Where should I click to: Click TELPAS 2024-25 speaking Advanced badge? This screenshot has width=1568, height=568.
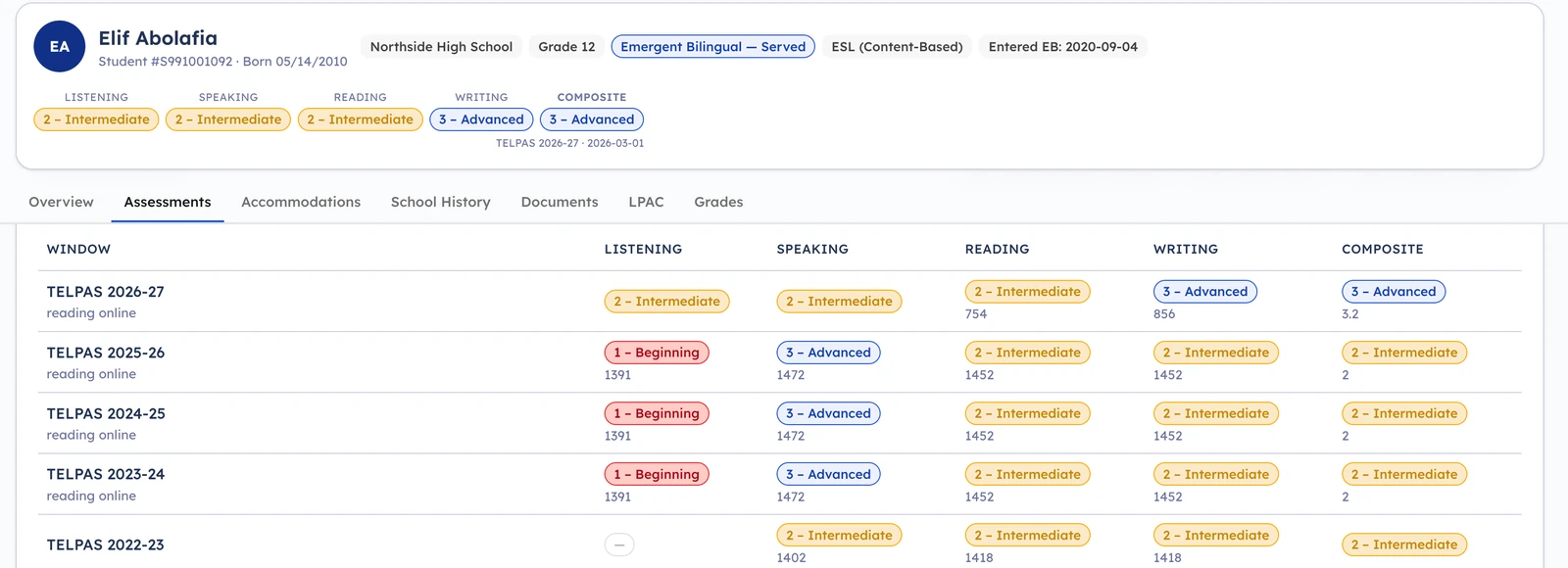pyautogui.click(x=828, y=413)
